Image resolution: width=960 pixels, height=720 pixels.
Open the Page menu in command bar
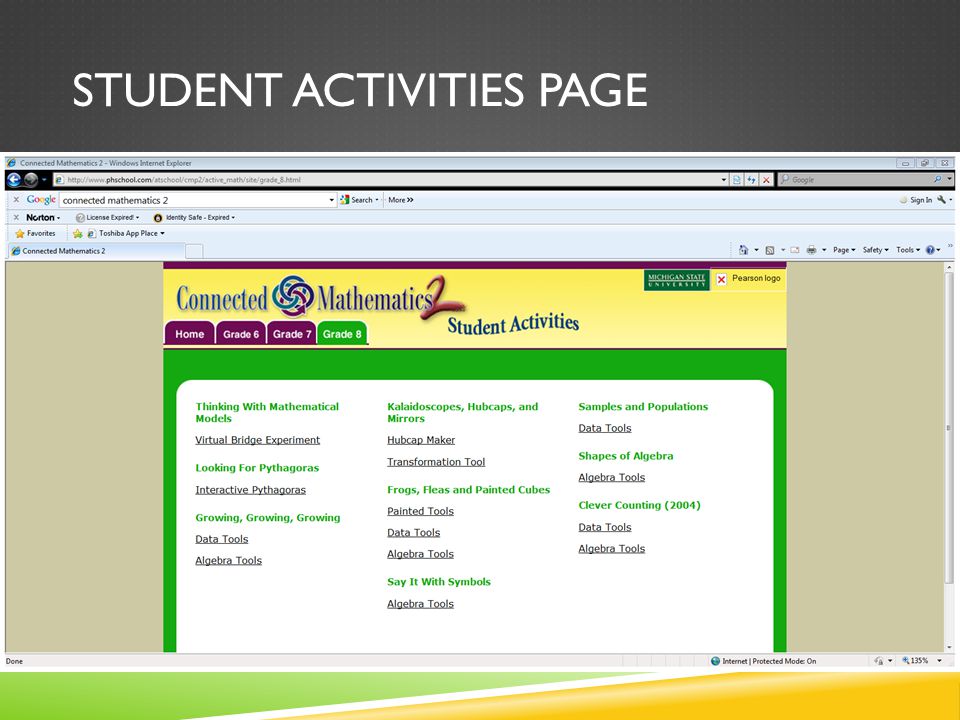coord(844,250)
